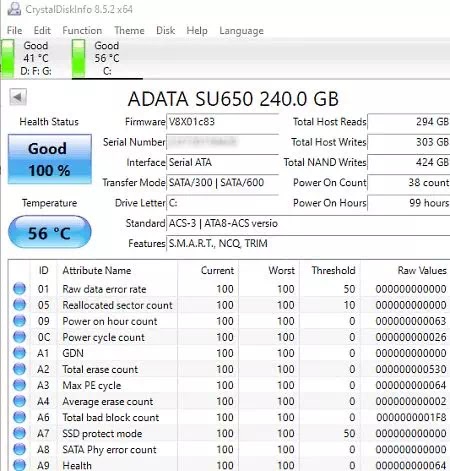Screen dimensions: 450x471
Task: Click threshold value 10 for Reallocated sector count
Action: [350, 305]
